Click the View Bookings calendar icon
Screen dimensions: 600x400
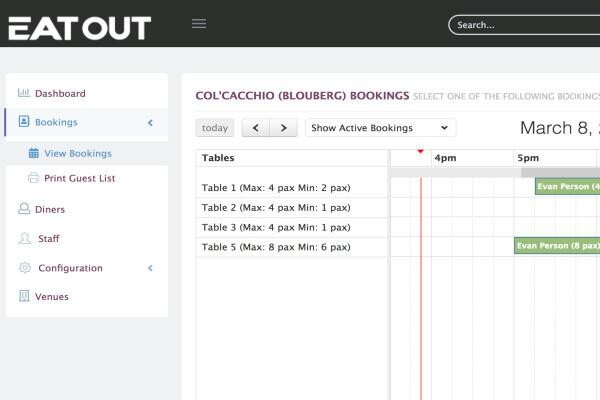tap(34, 153)
